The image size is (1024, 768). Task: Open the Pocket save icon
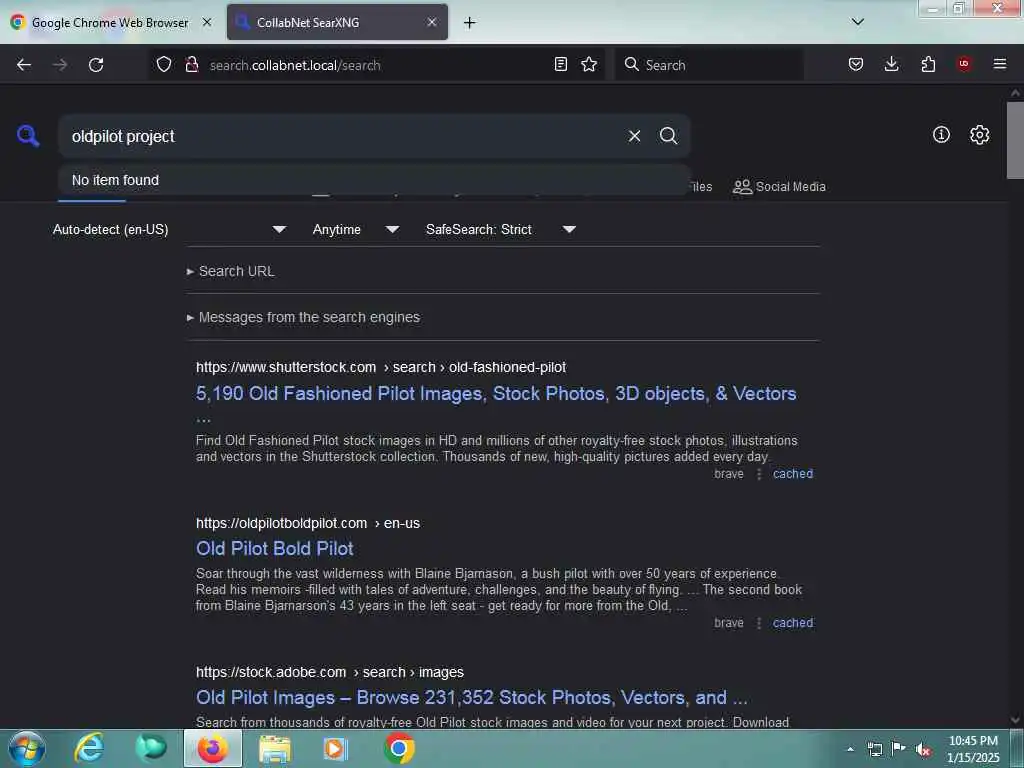click(856, 64)
